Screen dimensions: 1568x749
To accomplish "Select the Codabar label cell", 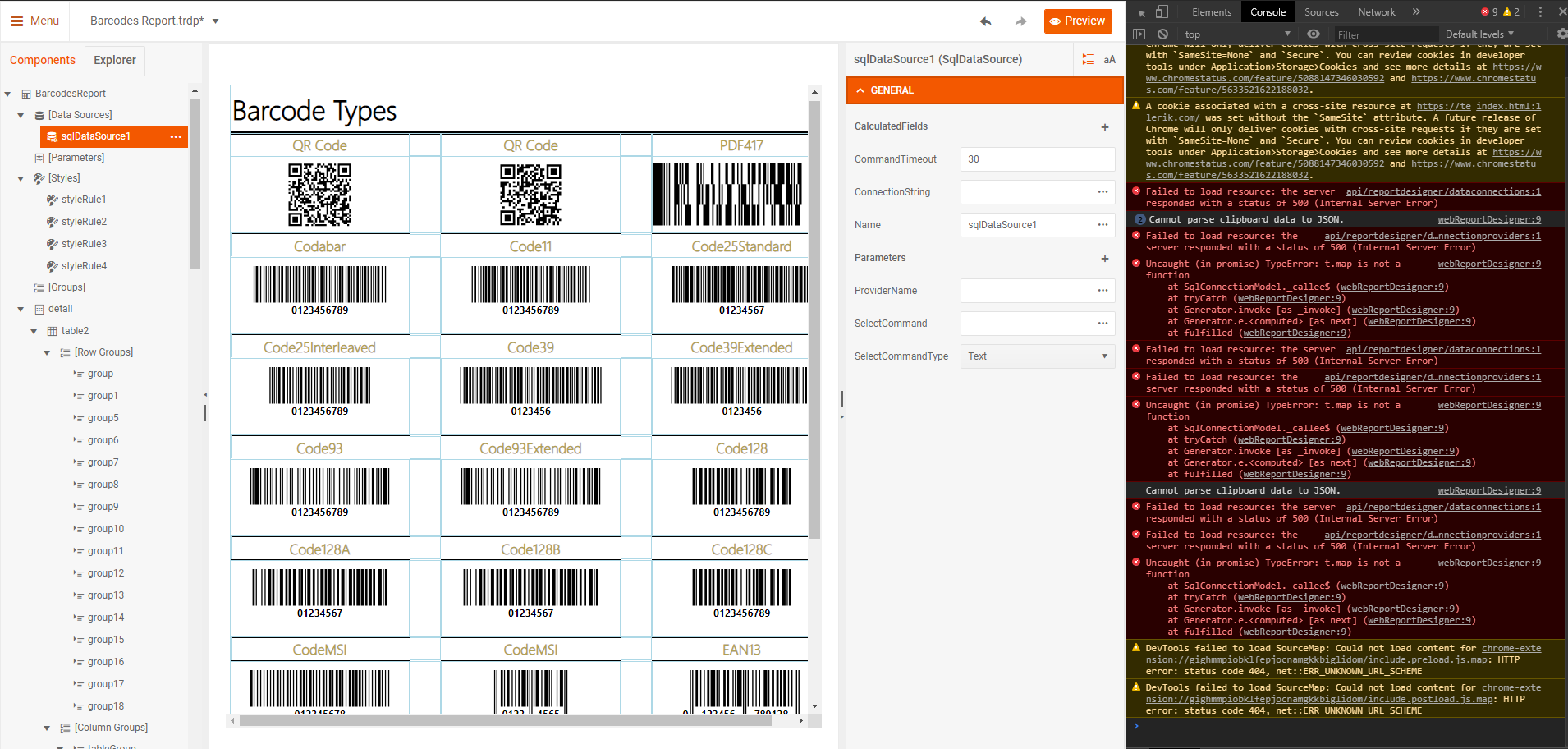I will (320, 246).
